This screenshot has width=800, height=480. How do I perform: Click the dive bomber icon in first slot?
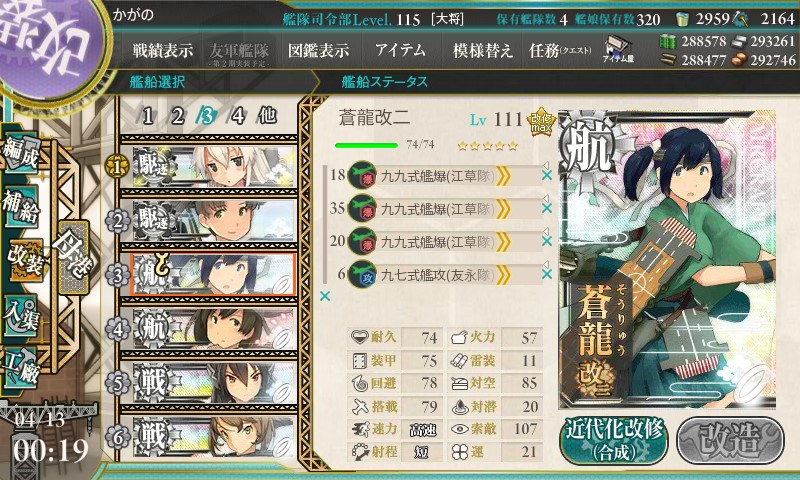[x=362, y=175]
